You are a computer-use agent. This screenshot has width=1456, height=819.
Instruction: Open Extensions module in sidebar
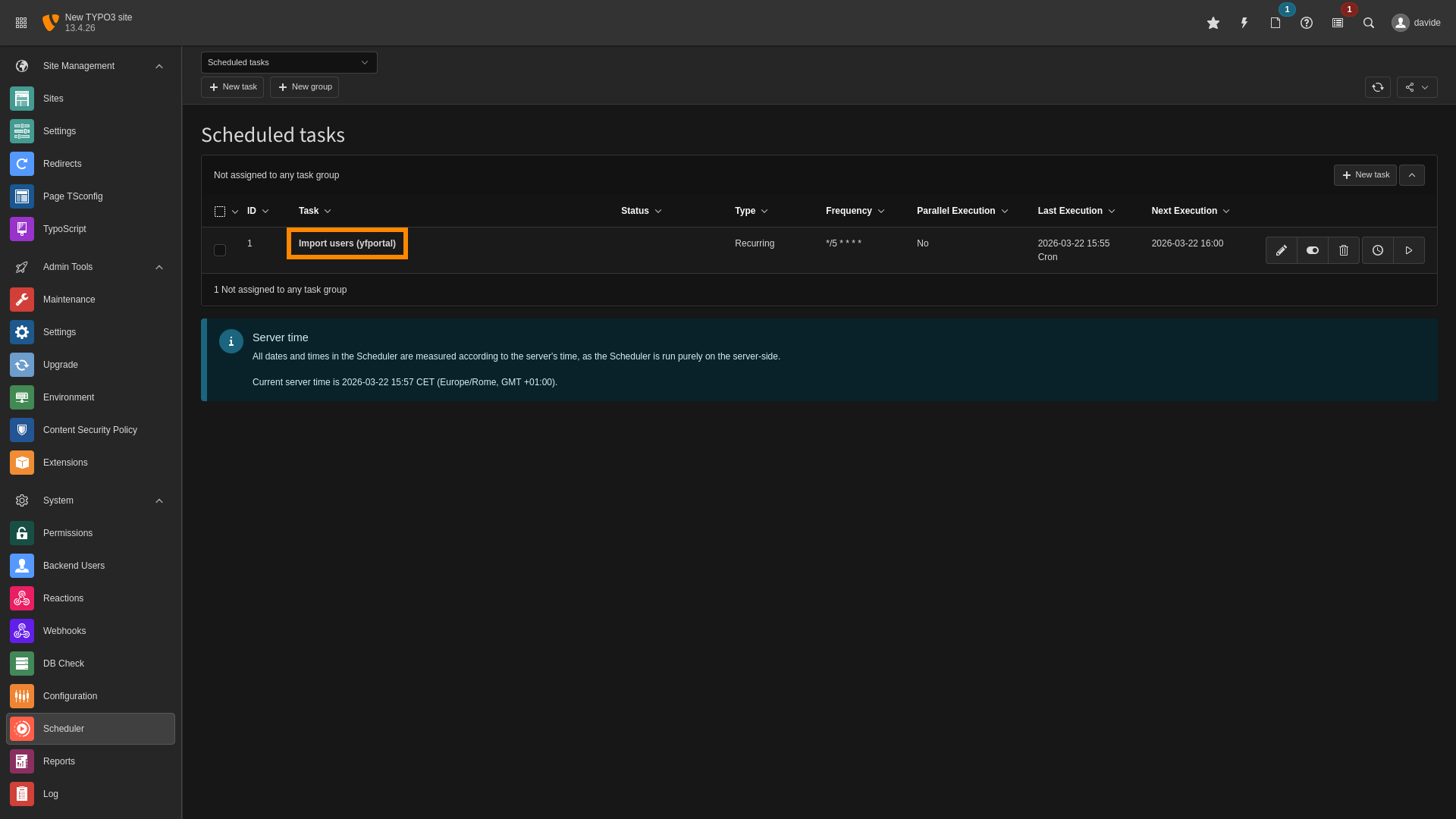pyautogui.click(x=65, y=463)
